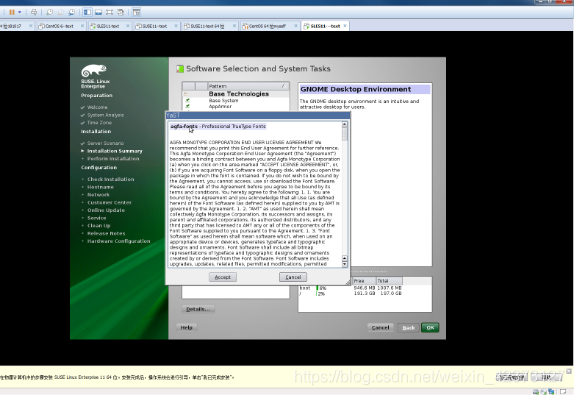Screen dimensions: 575x395
Task: Collapse the Base Technologies group
Action: 186,94
